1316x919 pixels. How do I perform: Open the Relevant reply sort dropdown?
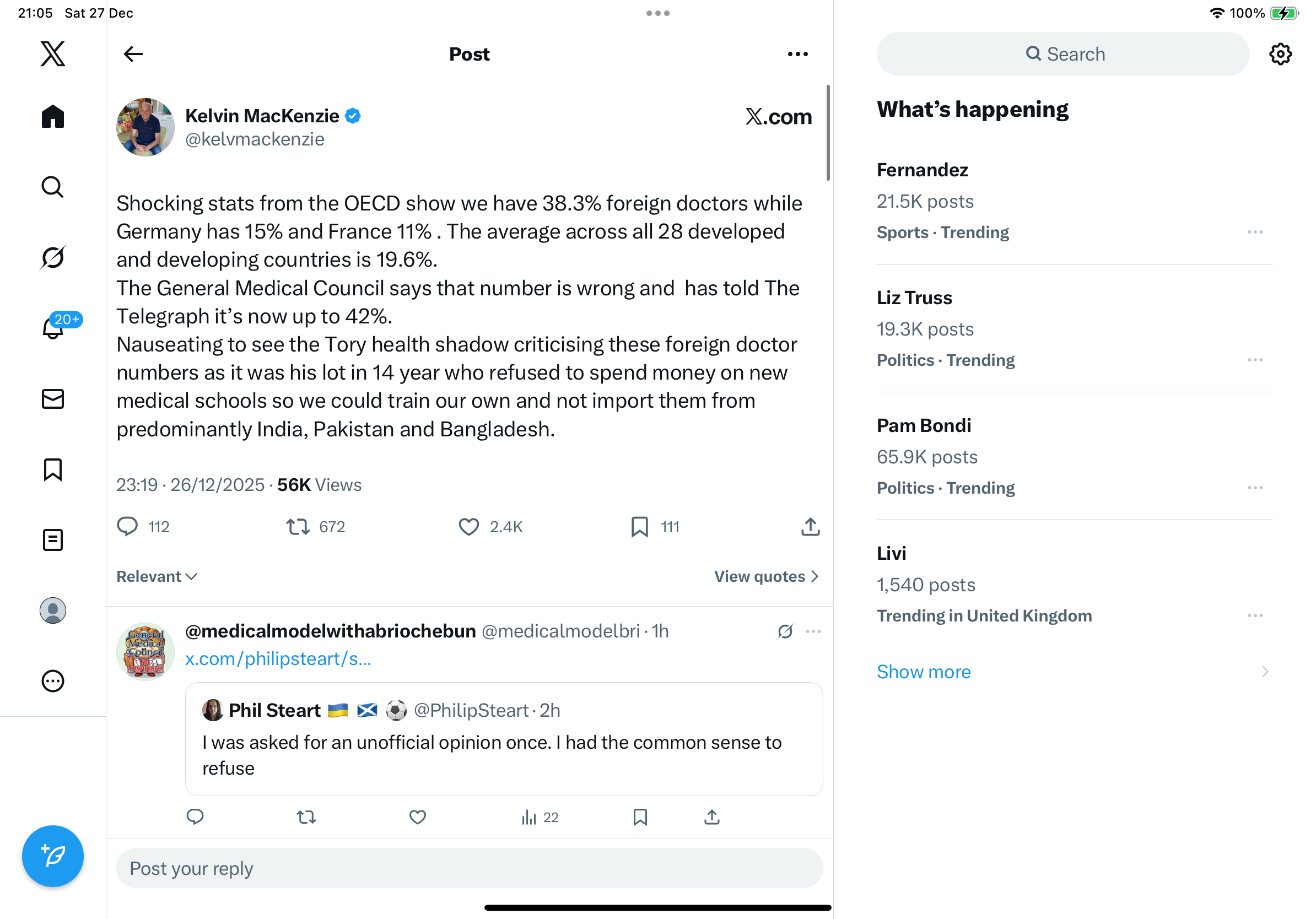(x=157, y=576)
